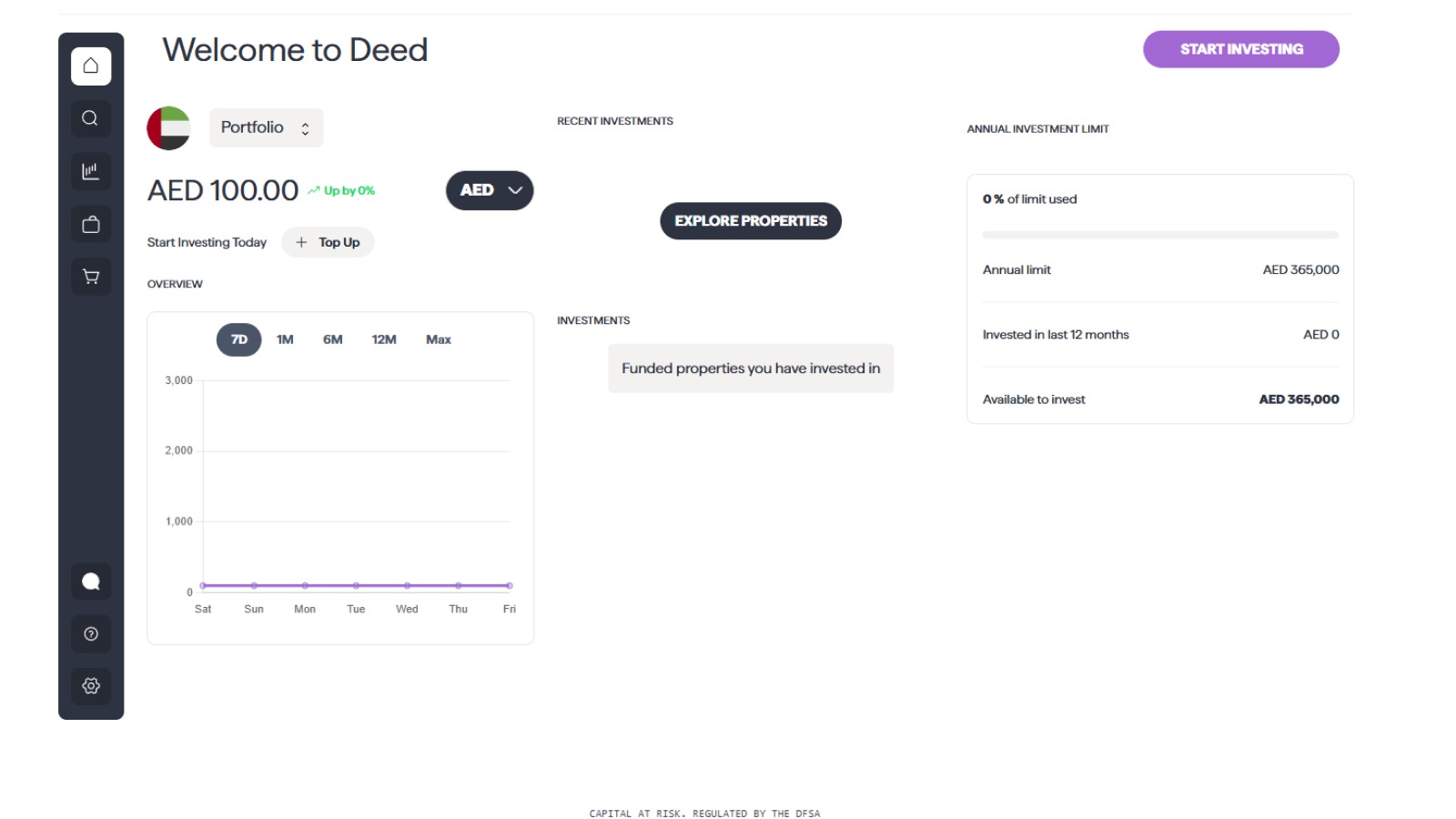Open the Settings gear icon
The image size is (1456, 819).
pos(90,685)
